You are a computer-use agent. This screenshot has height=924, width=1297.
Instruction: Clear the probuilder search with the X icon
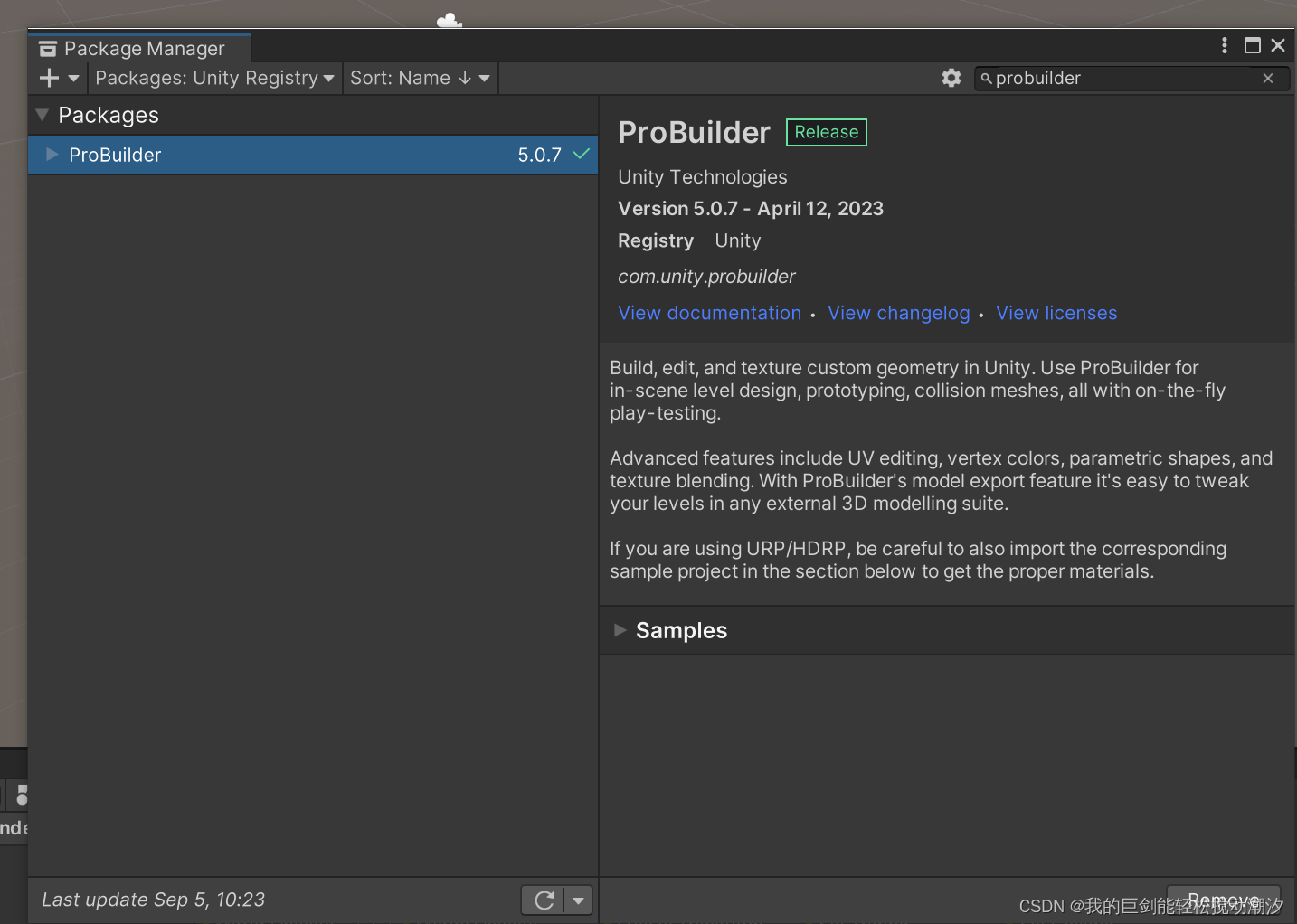1267,78
